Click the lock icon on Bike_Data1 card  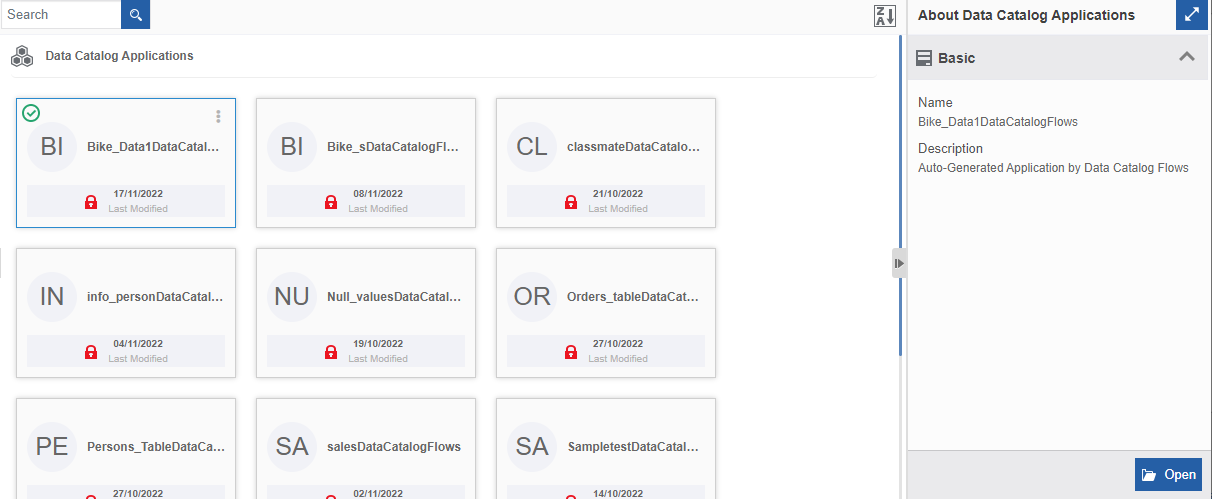[x=91, y=202]
